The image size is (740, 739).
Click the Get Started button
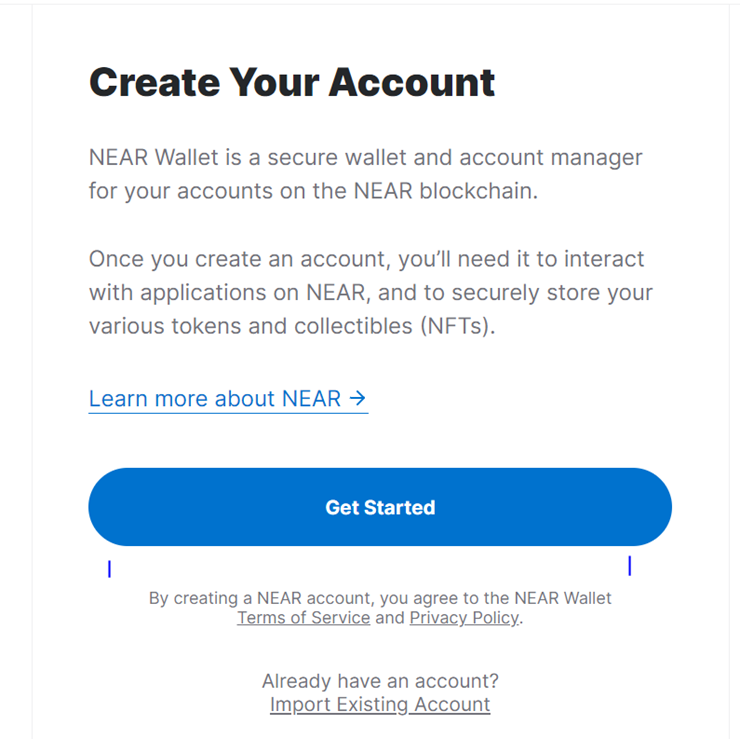pyautogui.click(x=380, y=507)
